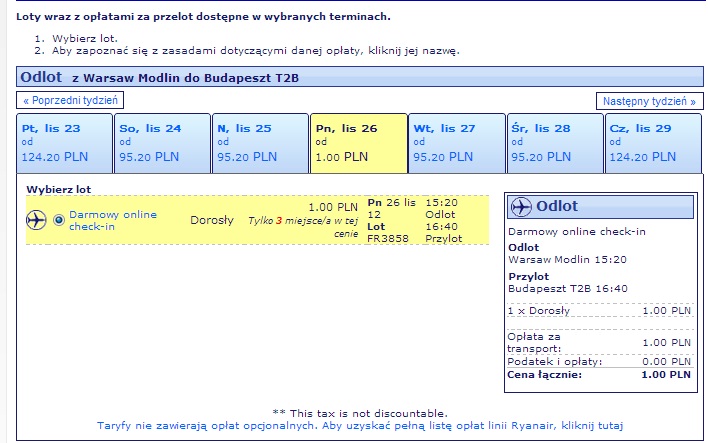Click the 15:20 Odlot departure time
The image size is (708, 443).
pos(441,209)
